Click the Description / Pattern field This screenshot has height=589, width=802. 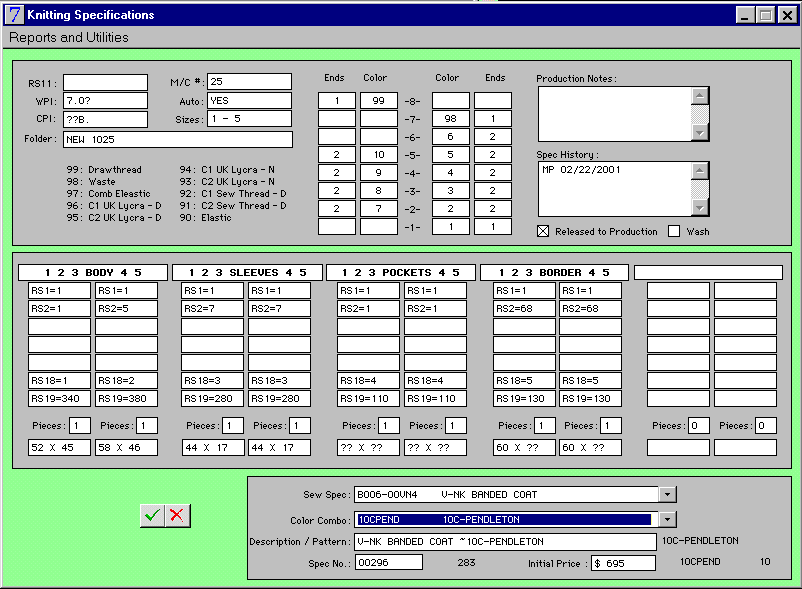click(505, 542)
